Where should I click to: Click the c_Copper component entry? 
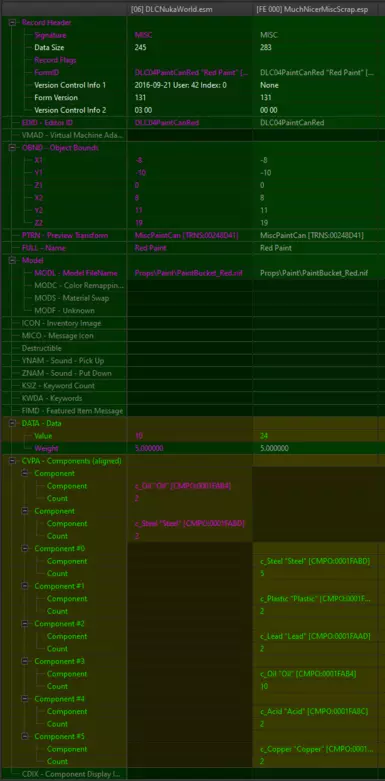(x=316, y=749)
